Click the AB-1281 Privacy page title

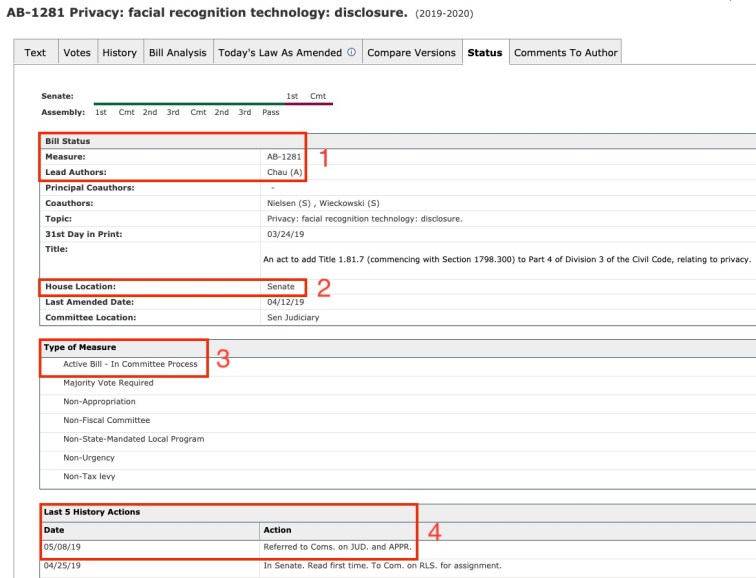(x=206, y=13)
